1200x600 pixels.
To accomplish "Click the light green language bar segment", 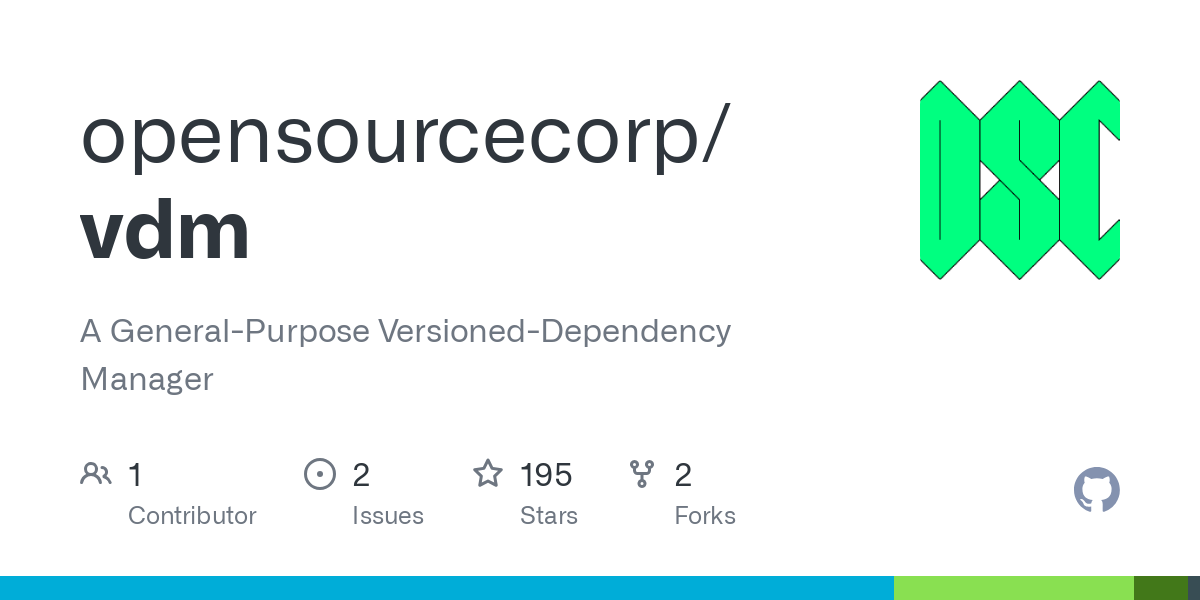I will 1014,588.
